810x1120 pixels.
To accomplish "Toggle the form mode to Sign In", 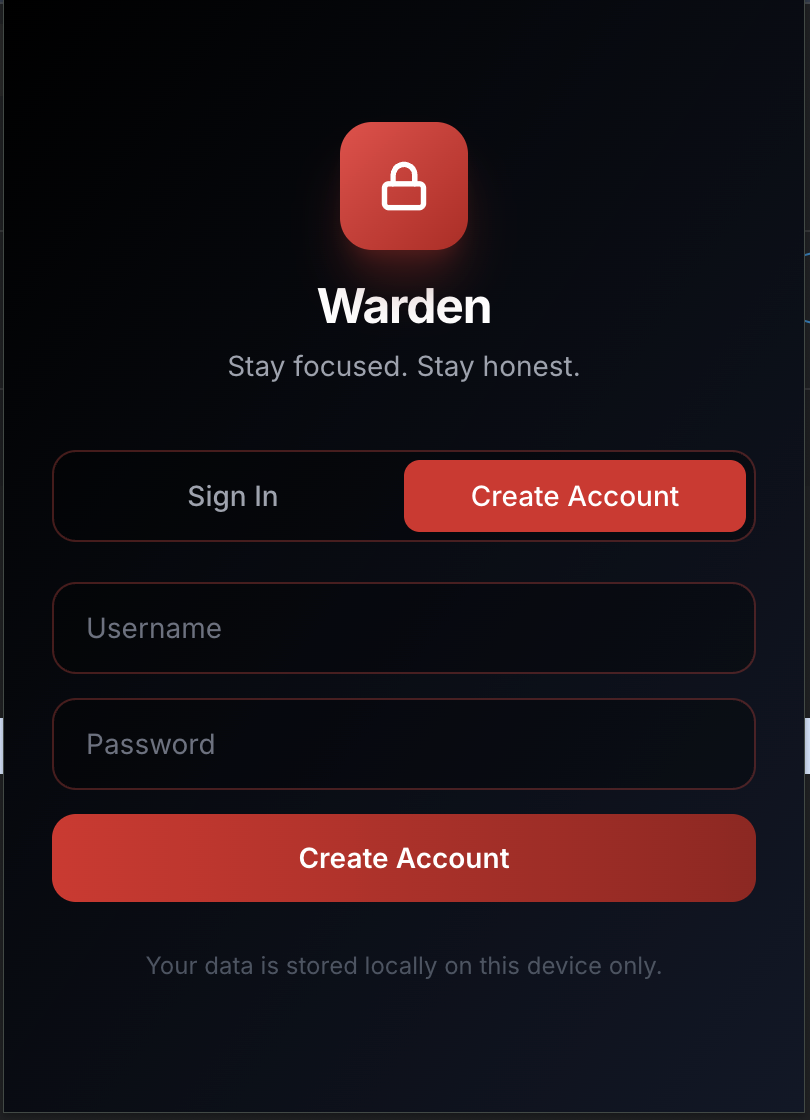I will [233, 496].
